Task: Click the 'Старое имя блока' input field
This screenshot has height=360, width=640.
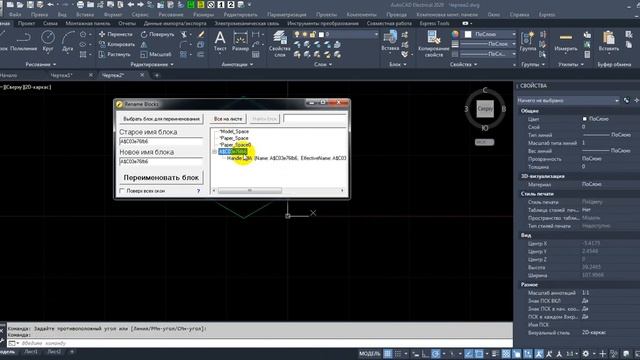Action: 161,141
